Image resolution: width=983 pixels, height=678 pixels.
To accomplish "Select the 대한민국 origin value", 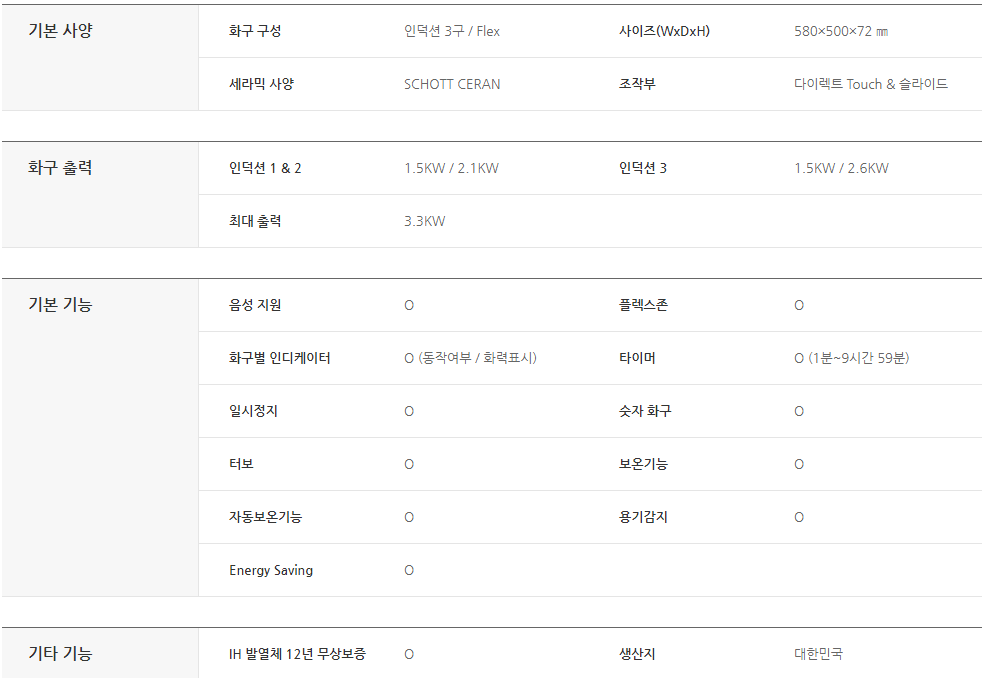I will (x=818, y=654).
